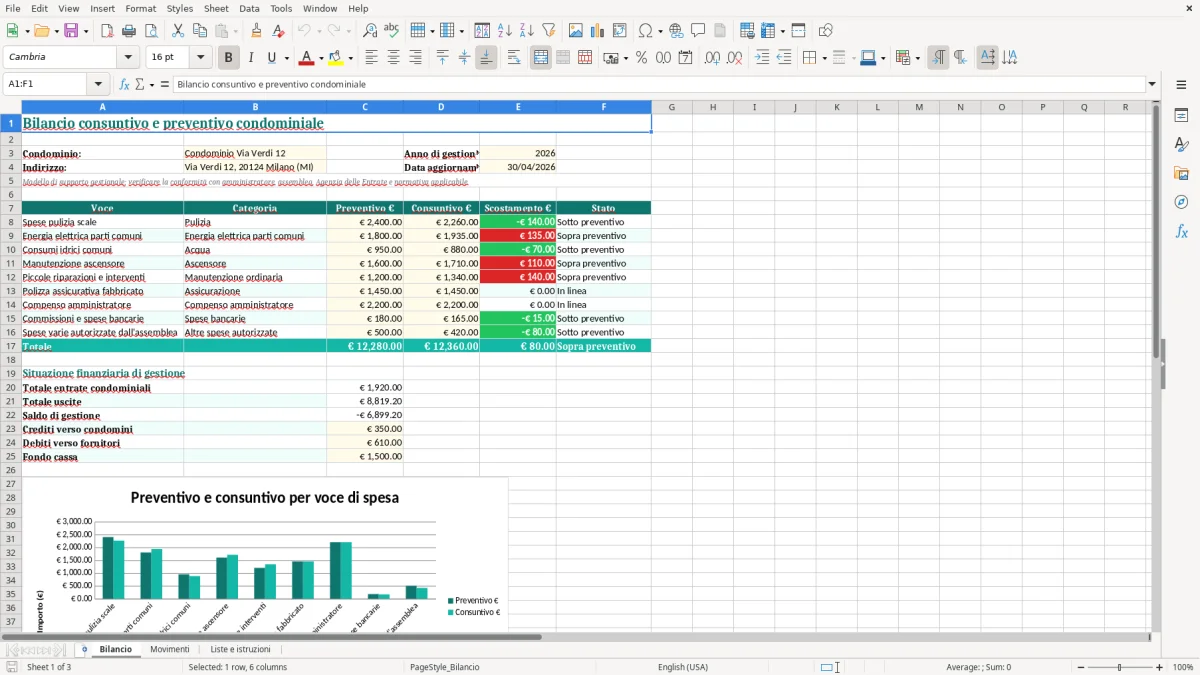This screenshot has width=1200, height=675.
Task: Click the column C header
Action: (x=365, y=107)
